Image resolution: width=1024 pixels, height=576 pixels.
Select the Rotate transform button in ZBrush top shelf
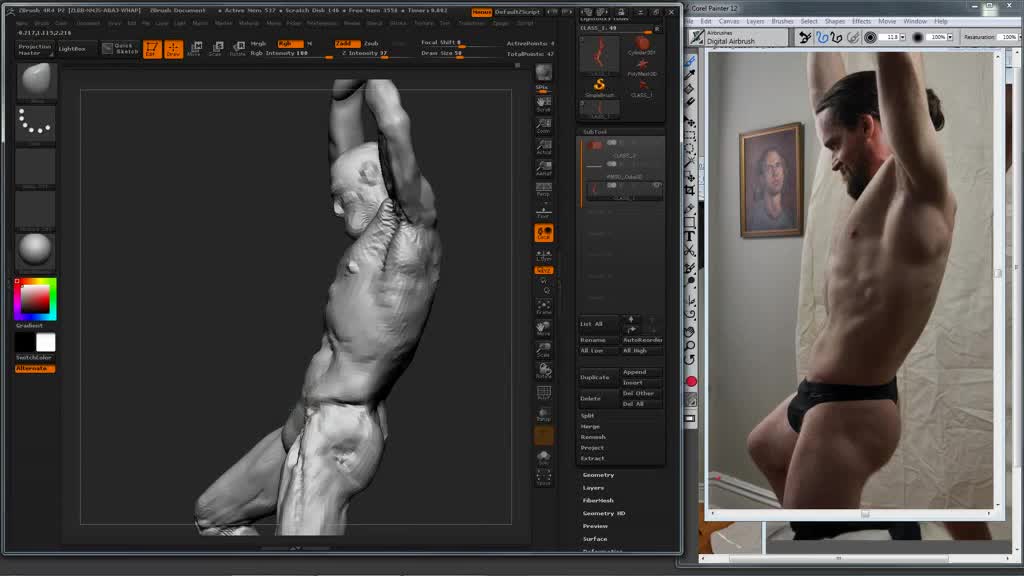click(x=238, y=49)
